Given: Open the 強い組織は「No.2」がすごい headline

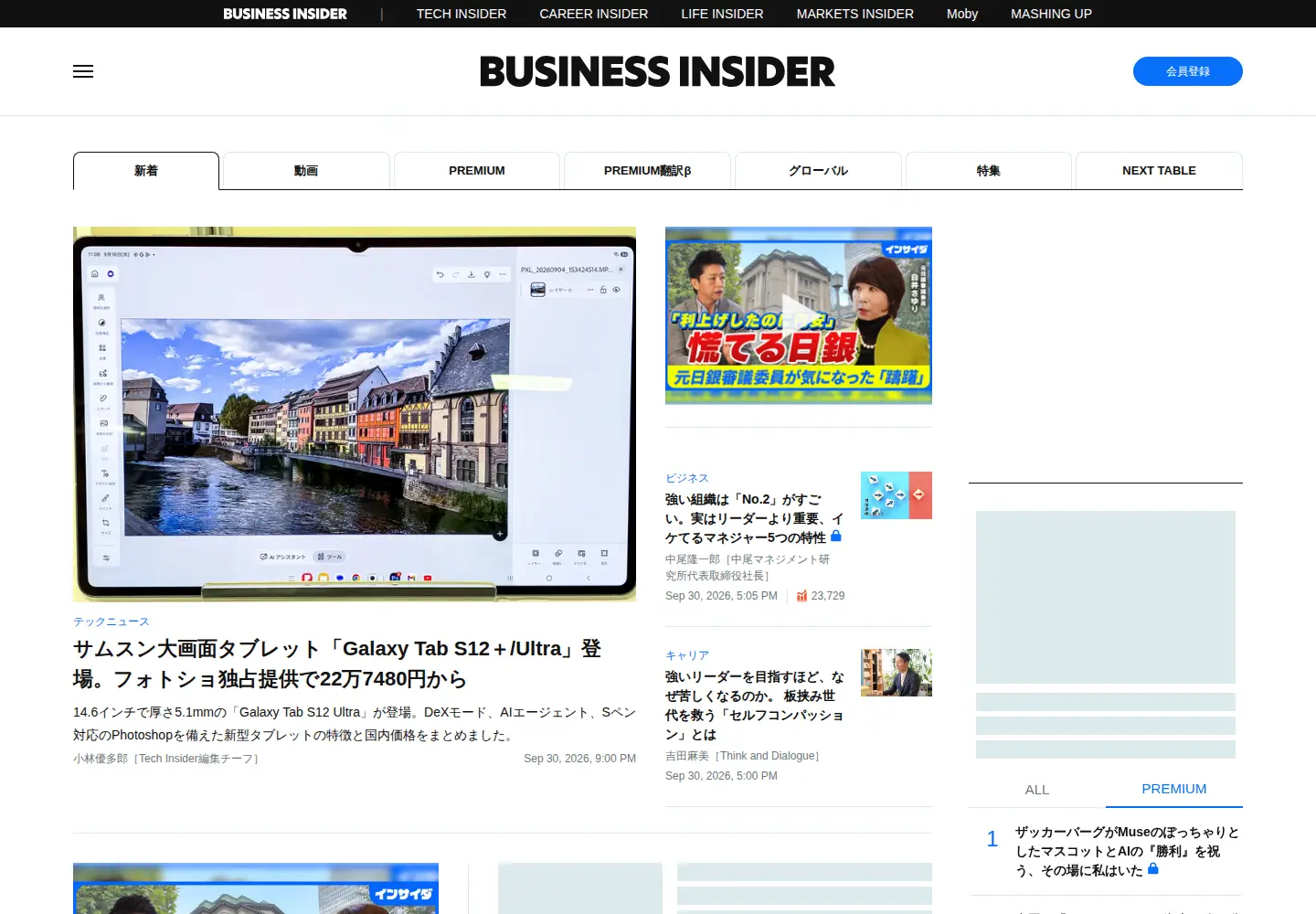Looking at the screenshot, I should pyautogui.click(x=754, y=518).
